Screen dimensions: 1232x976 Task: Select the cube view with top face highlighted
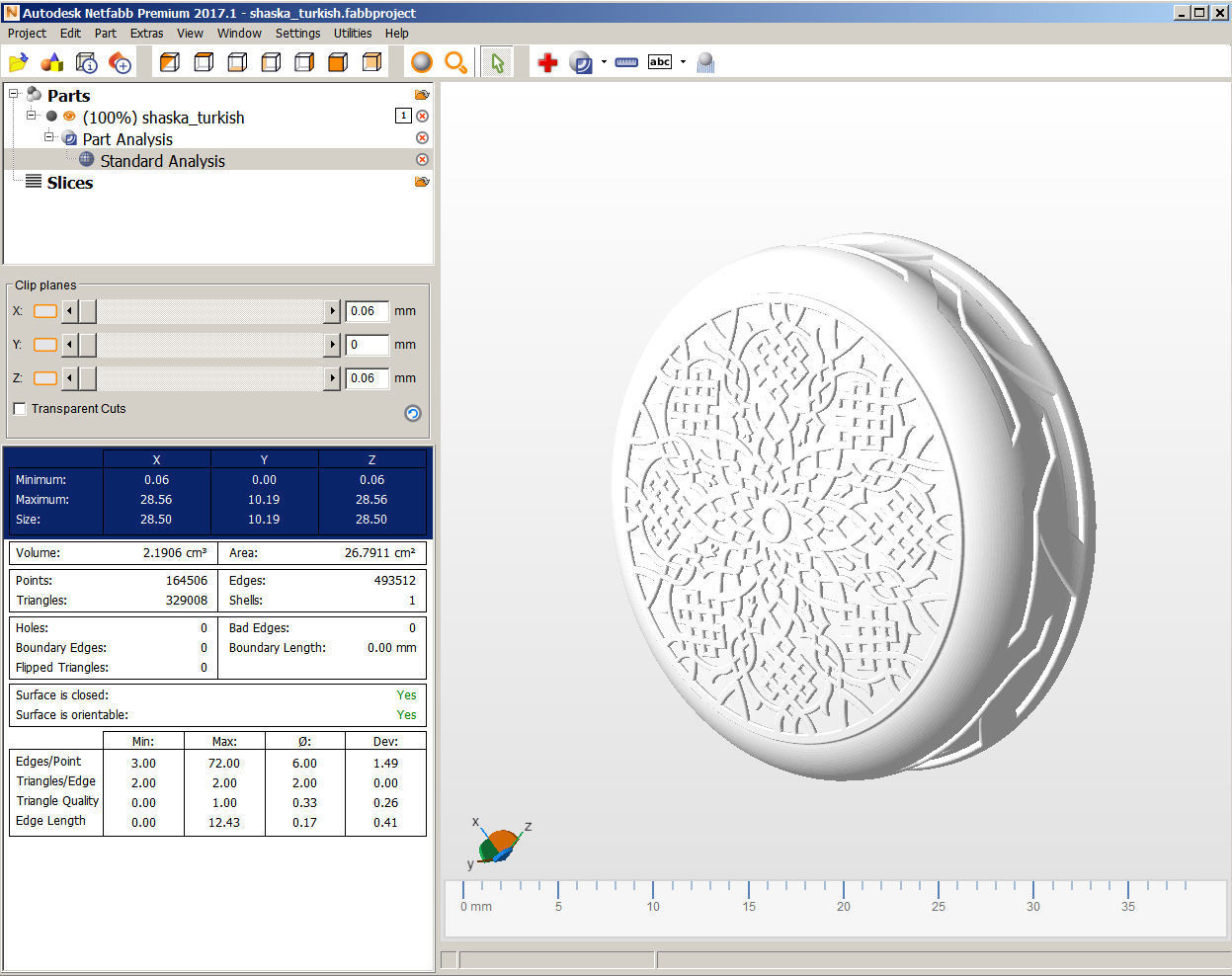click(x=204, y=62)
